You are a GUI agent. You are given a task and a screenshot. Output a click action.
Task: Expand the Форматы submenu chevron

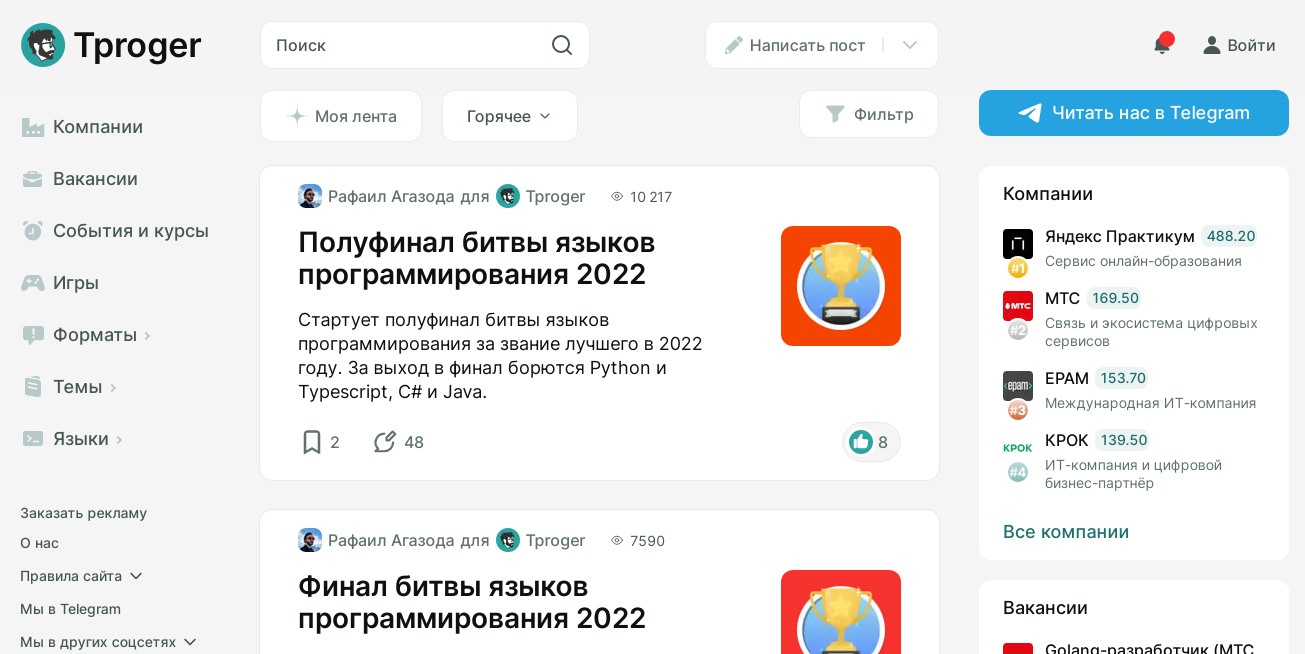(147, 336)
